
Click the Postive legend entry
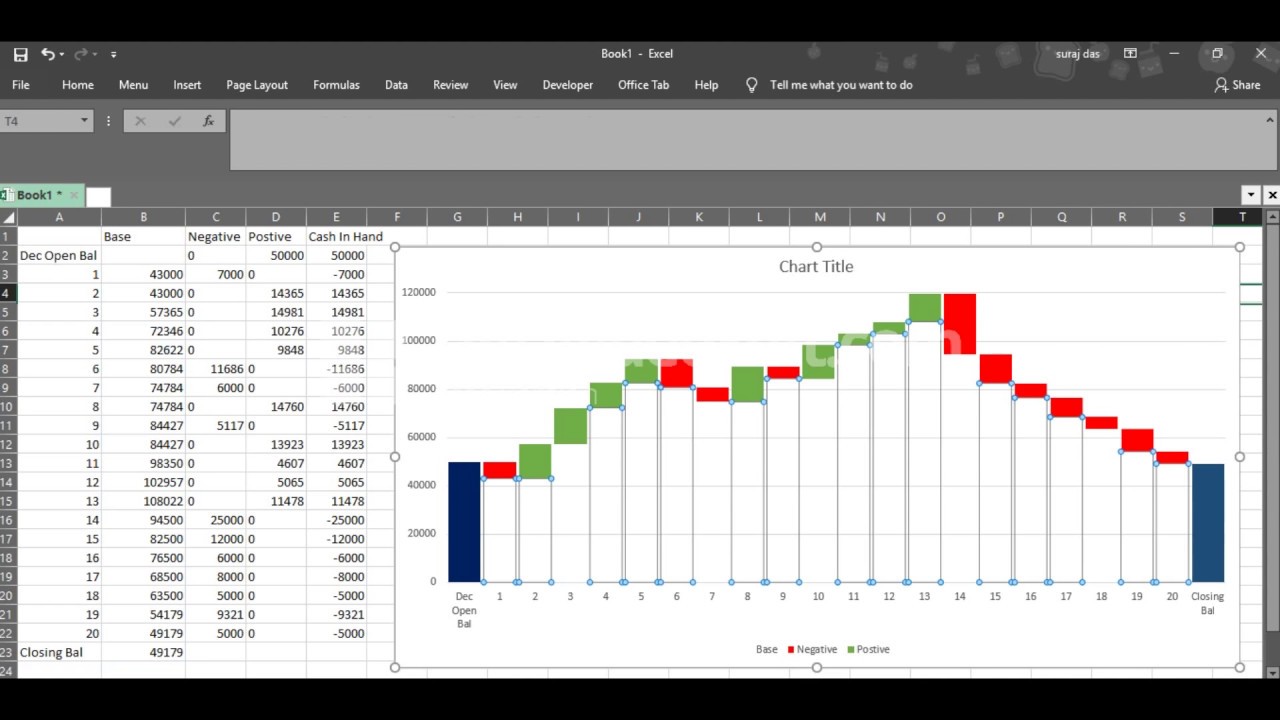pyautogui.click(x=868, y=650)
